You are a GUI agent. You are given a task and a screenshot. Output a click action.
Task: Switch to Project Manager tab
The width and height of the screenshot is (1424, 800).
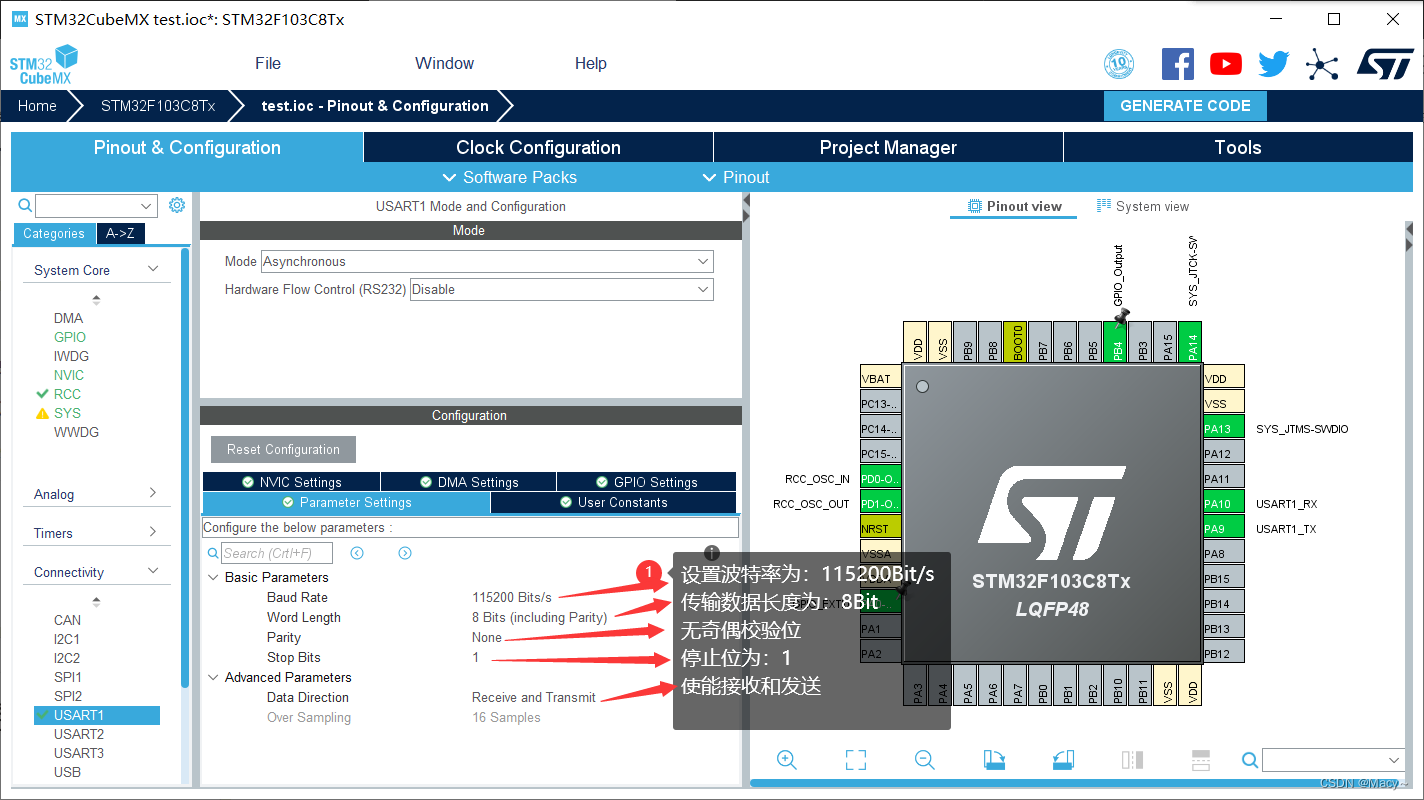[x=888, y=147]
